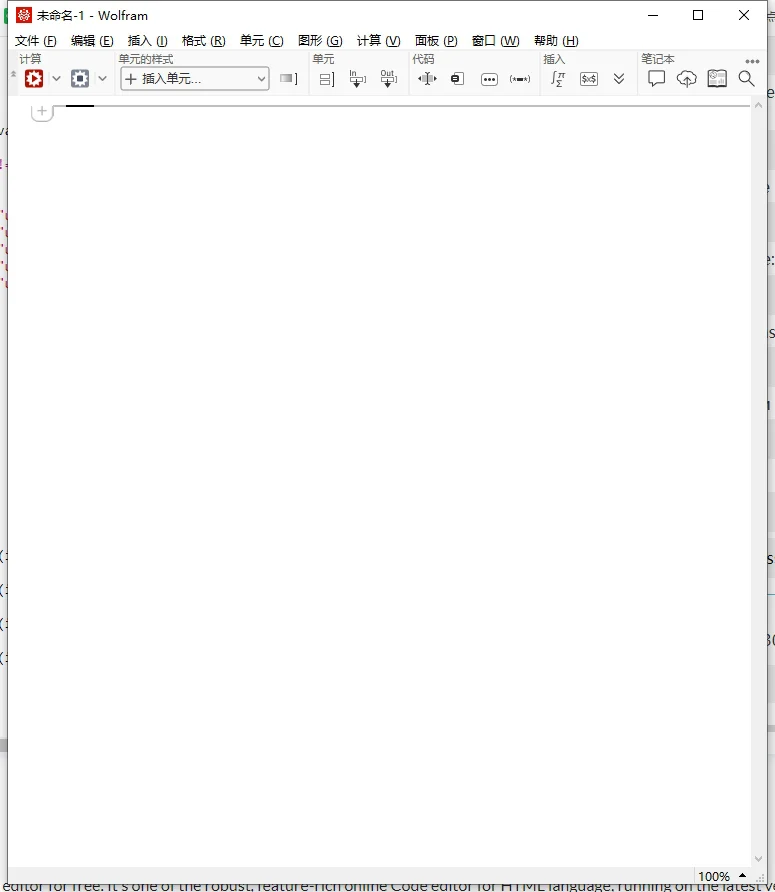Open the toolbar overflow three-dots button

[752, 61]
